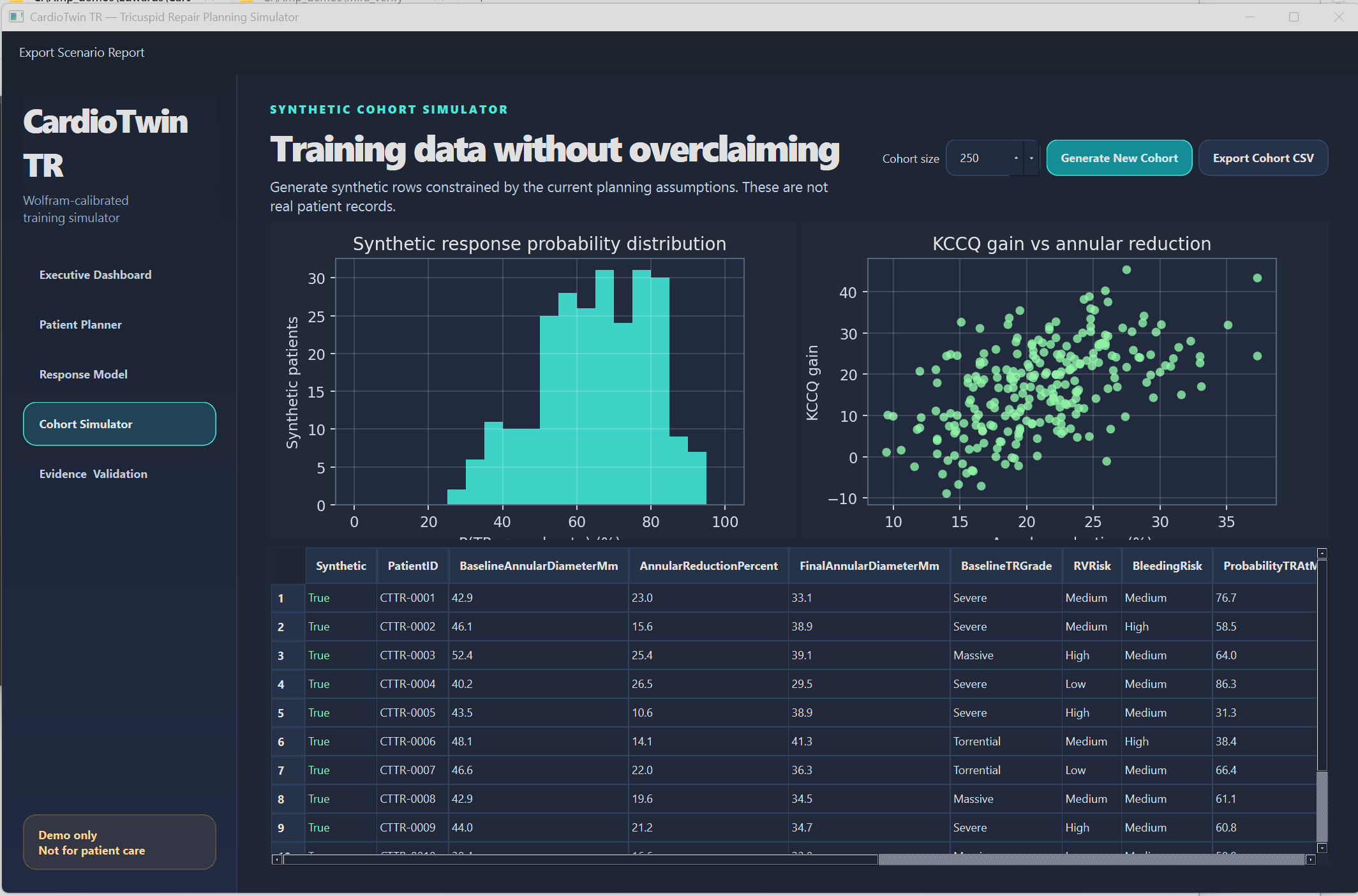Image resolution: width=1358 pixels, height=896 pixels.
Task: Minimize the CardioTwin TR window
Action: tap(1250, 17)
